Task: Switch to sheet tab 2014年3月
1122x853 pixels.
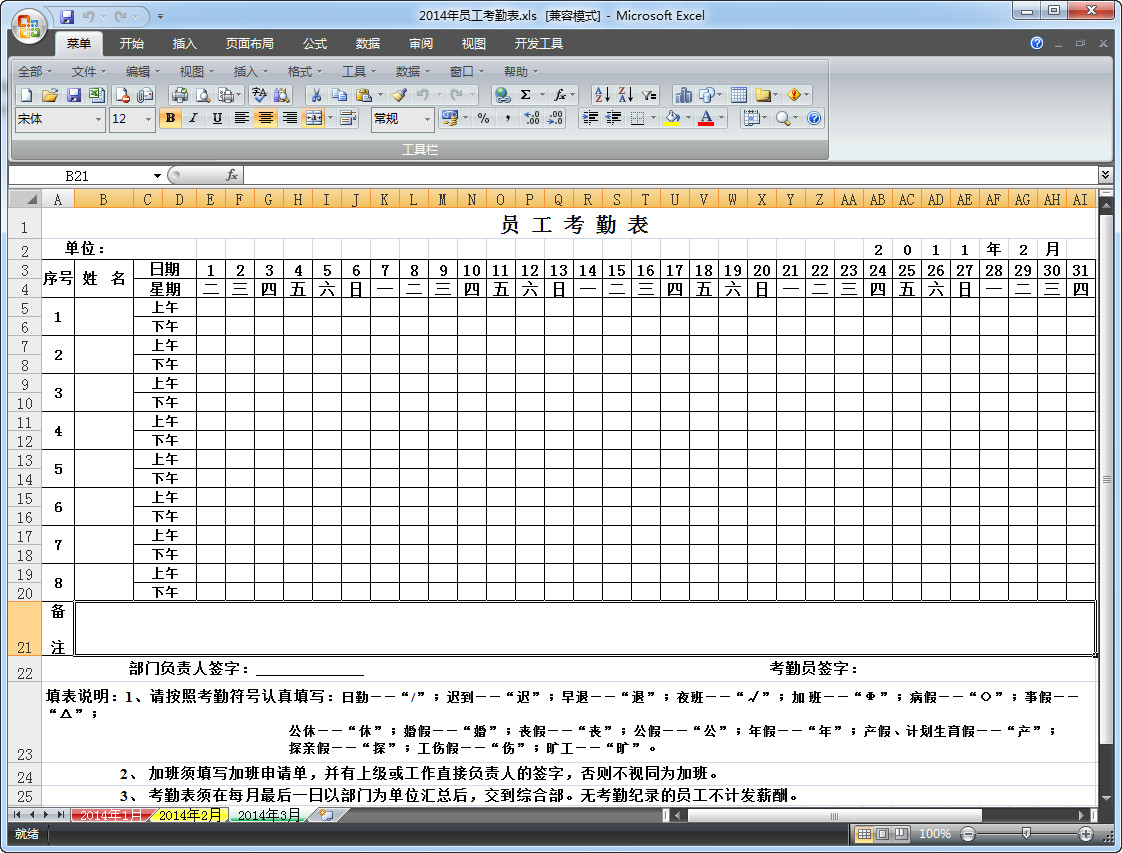Action: pyautogui.click(x=268, y=815)
